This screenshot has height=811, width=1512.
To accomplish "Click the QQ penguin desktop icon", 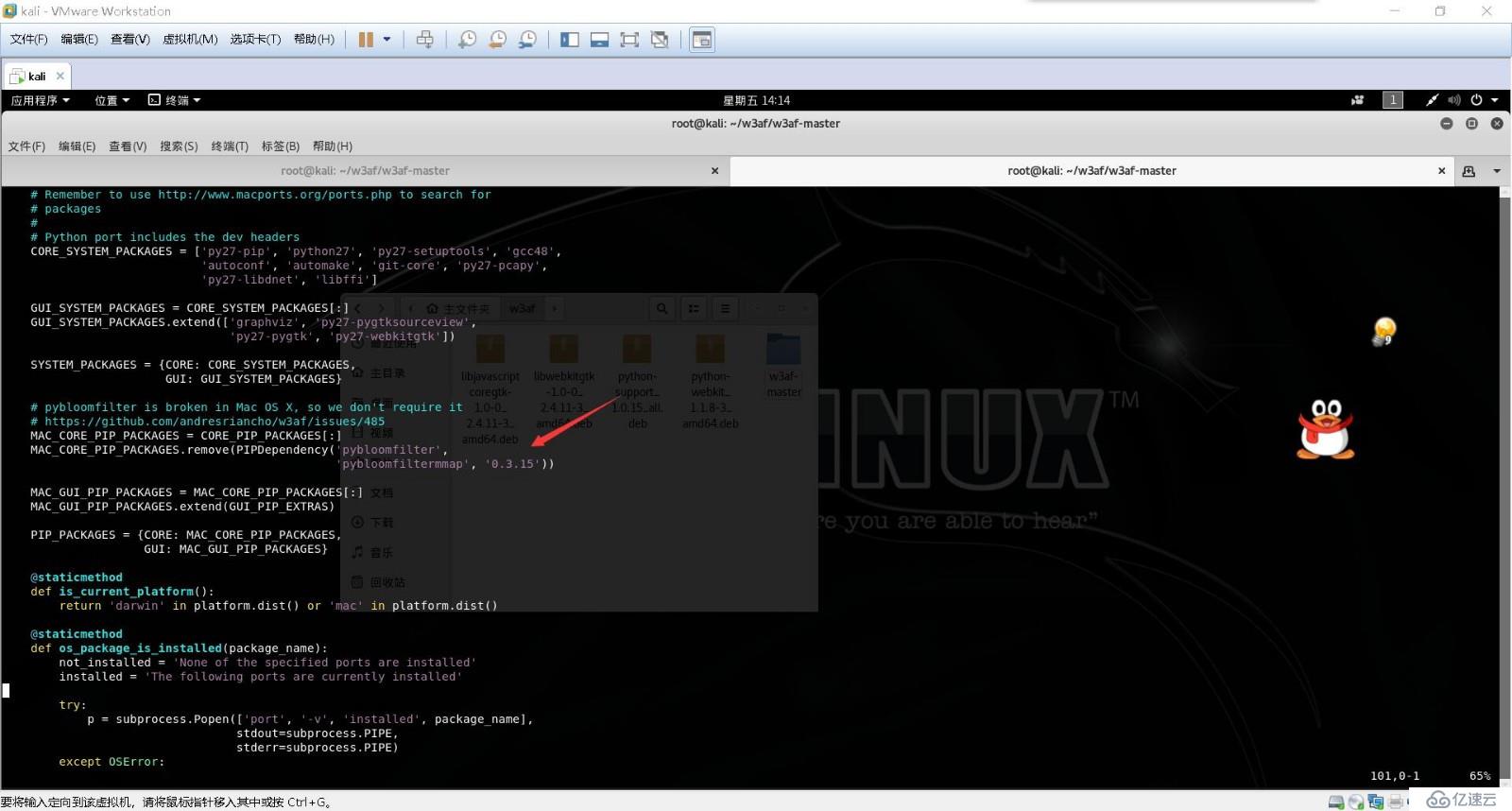I will pos(1326,428).
